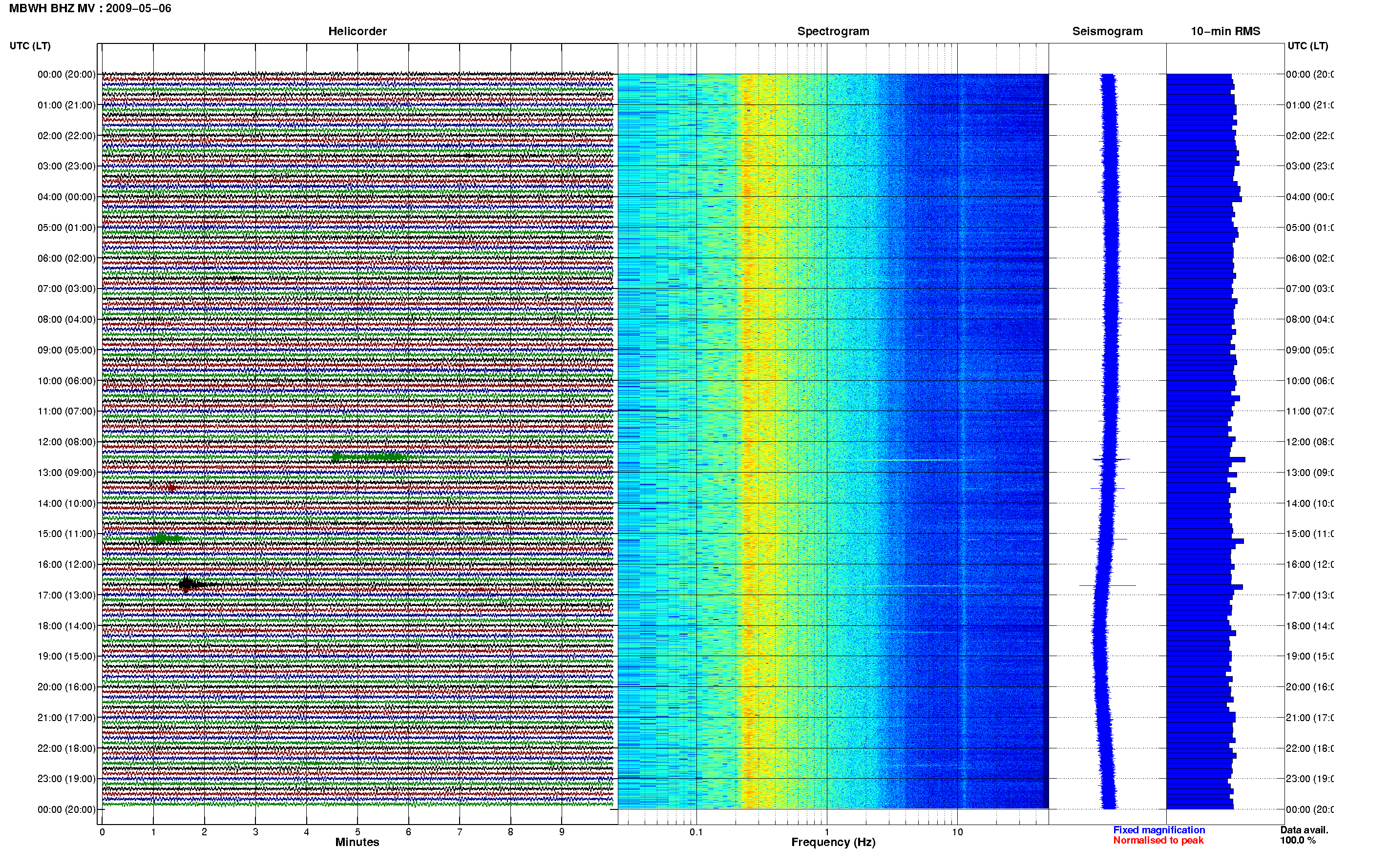Viewport: 1389px width, 868px height.
Task: Click the green event burst after 15:00
Action: [x=167, y=538]
